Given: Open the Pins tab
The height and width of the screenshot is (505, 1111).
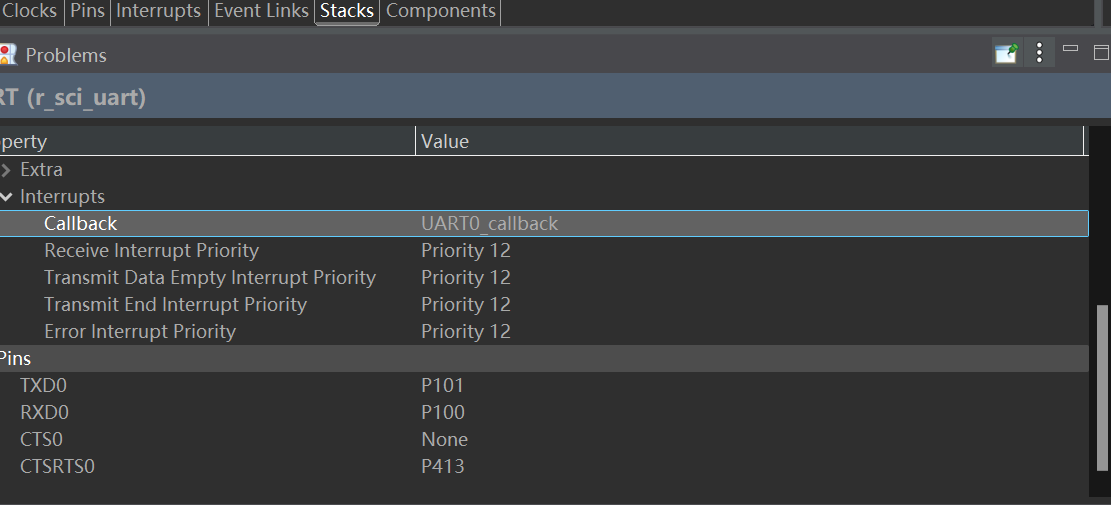Looking at the screenshot, I should (x=87, y=11).
